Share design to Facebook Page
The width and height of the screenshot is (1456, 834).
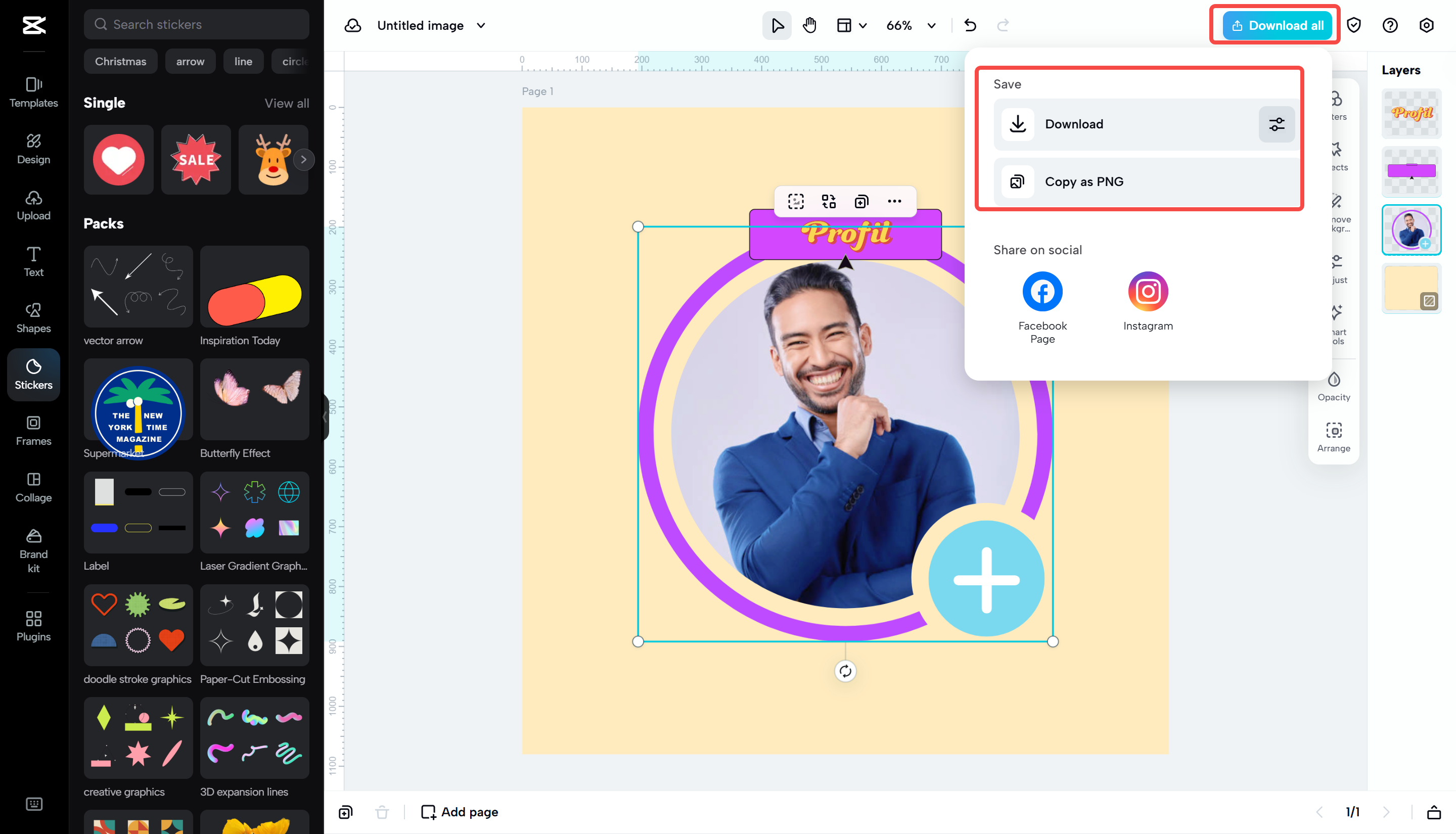(1042, 291)
